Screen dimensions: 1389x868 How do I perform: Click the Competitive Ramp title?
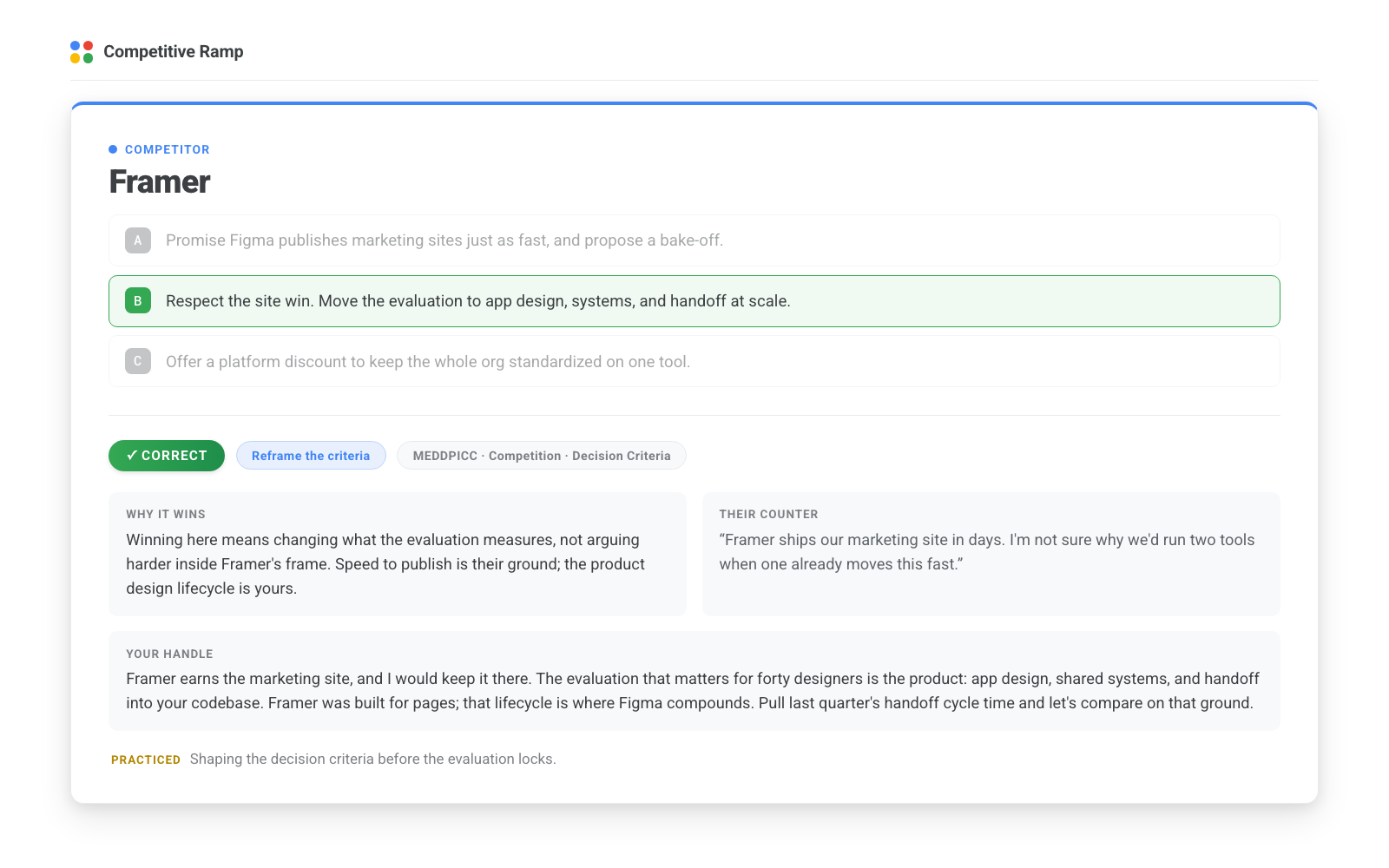(174, 52)
